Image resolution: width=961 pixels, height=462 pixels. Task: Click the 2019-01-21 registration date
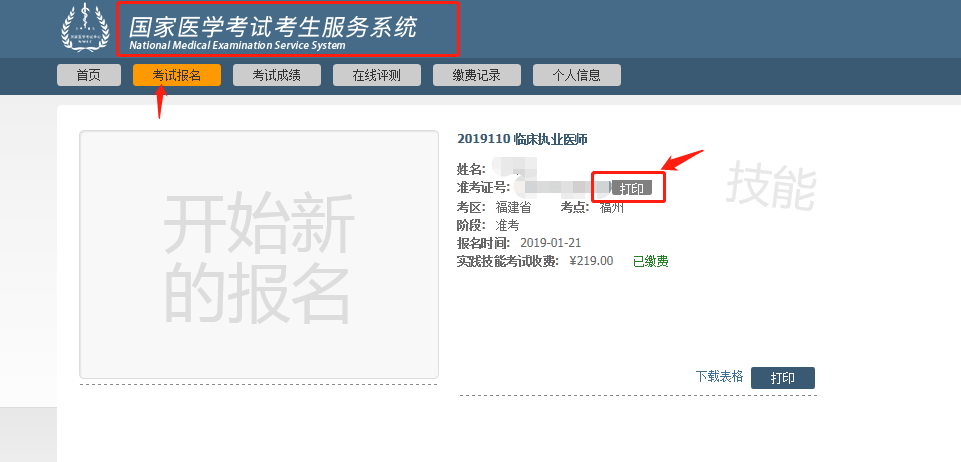click(551, 243)
